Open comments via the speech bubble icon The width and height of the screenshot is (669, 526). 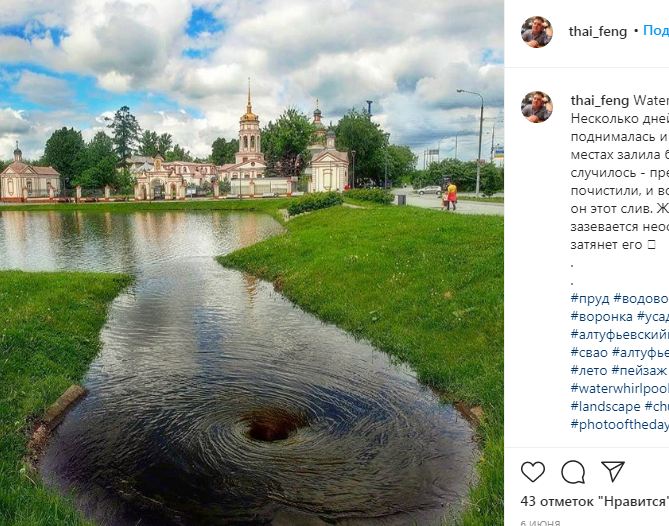(x=573, y=472)
